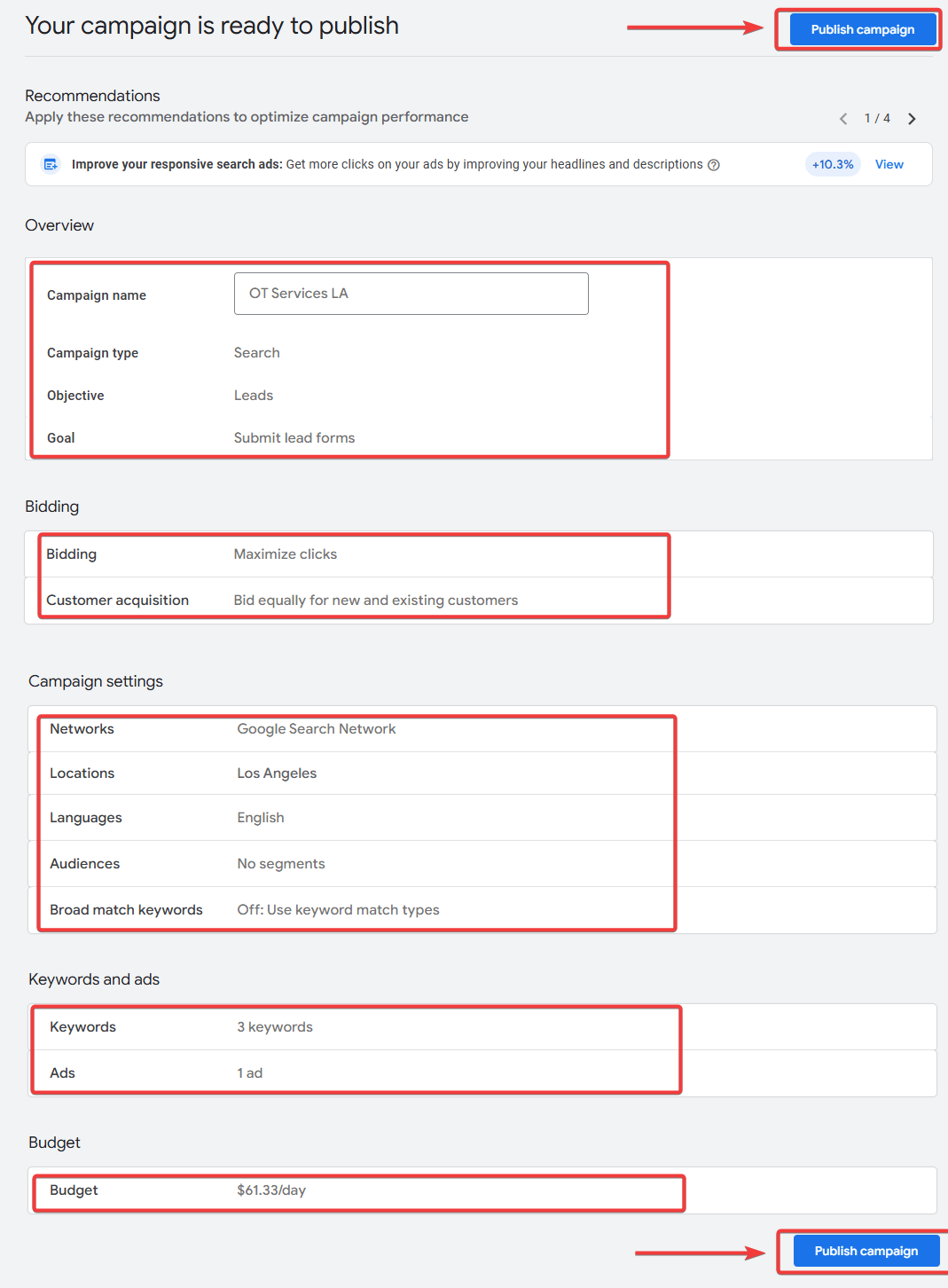Open the help tooltip icon beside descriptions
The image size is (948, 1288).
[714, 165]
